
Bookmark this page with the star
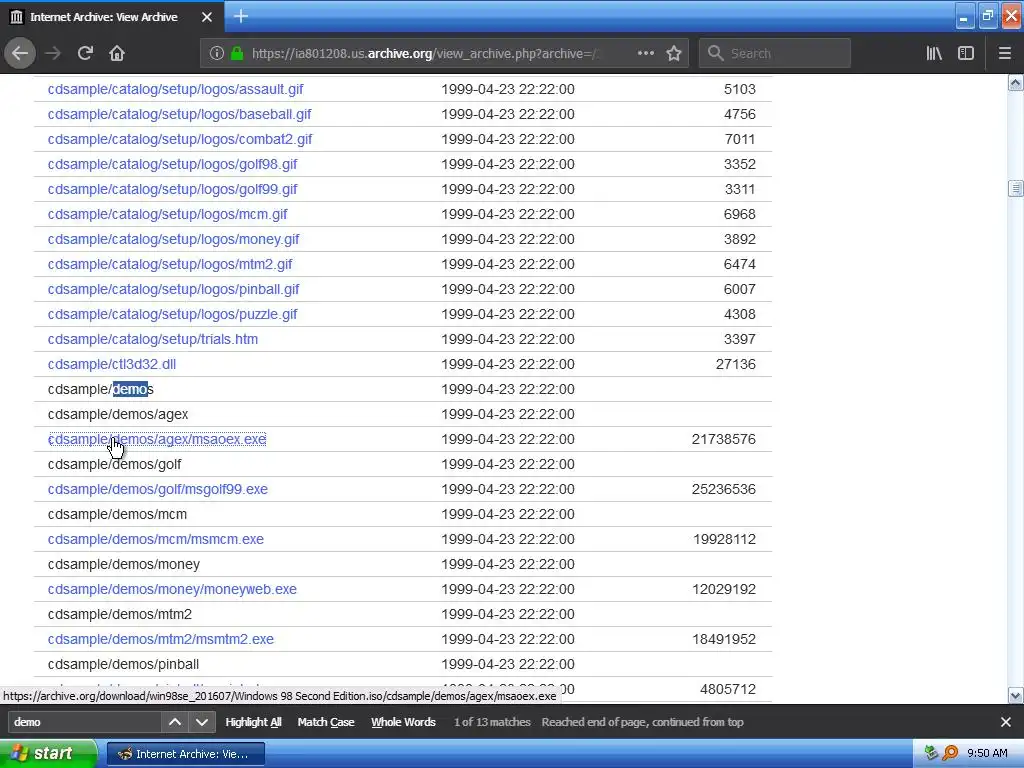(674, 53)
